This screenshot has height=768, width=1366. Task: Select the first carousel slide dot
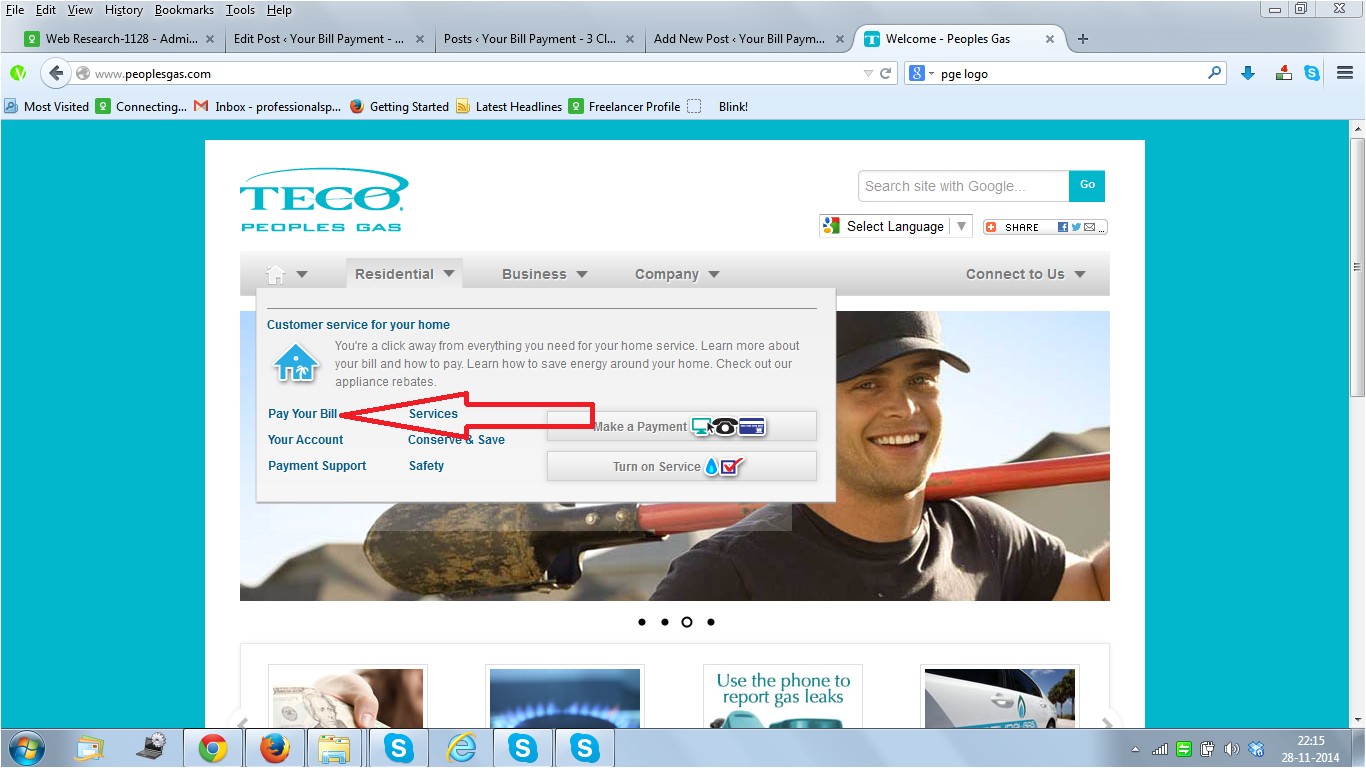[641, 622]
